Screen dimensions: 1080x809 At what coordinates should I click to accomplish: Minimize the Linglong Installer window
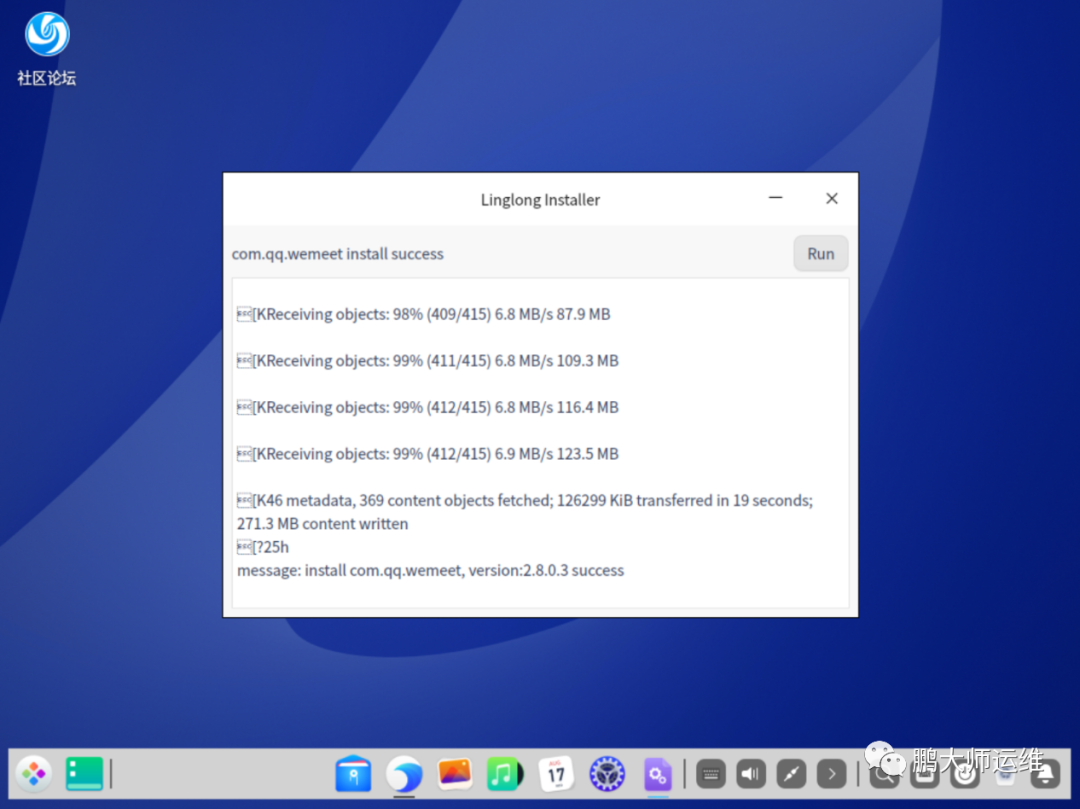776,198
